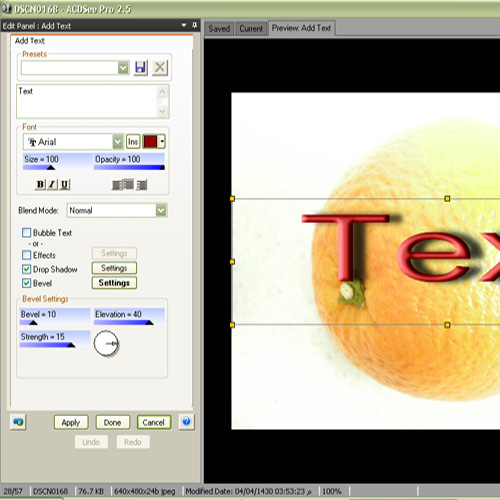
Task: Enable the Effects checkbox
Action: (x=26, y=255)
